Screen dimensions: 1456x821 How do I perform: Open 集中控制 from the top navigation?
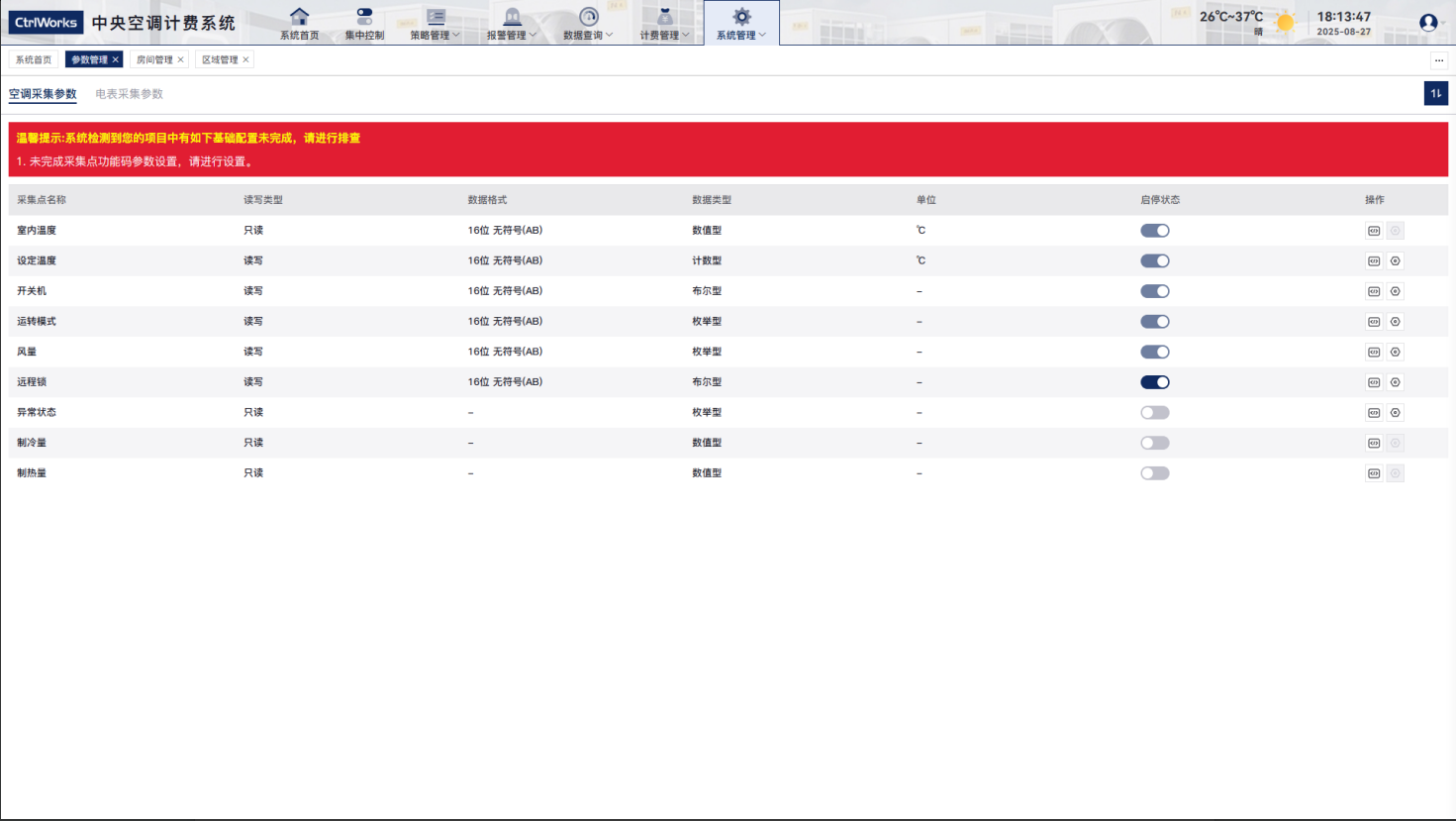[x=364, y=23]
